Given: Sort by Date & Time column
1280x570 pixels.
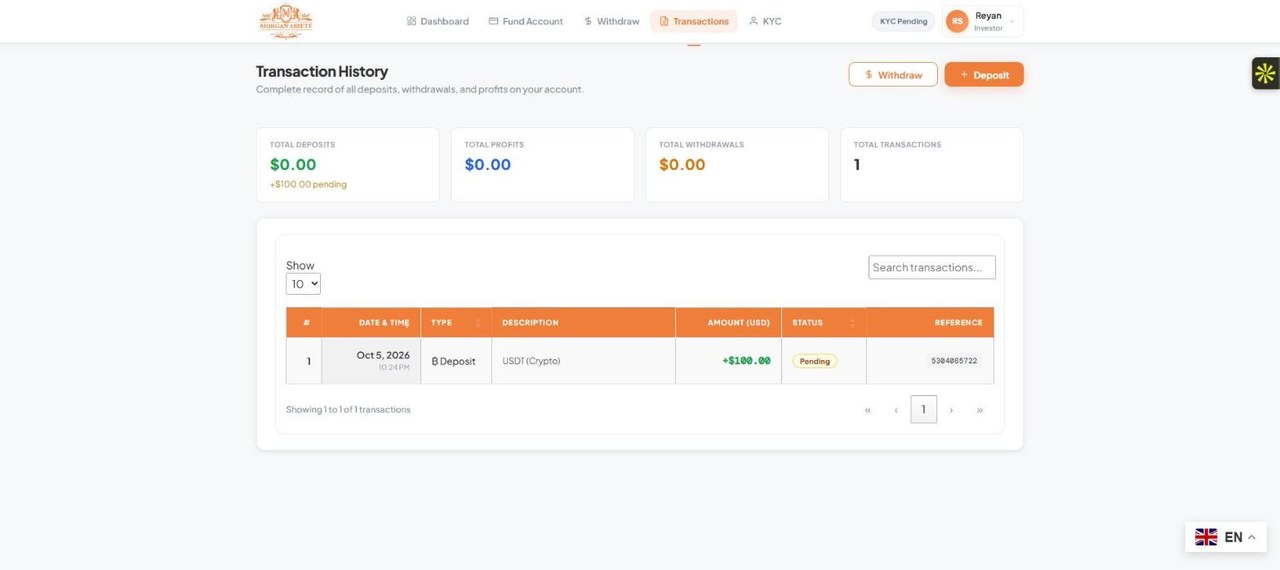Looking at the screenshot, I should [372, 322].
